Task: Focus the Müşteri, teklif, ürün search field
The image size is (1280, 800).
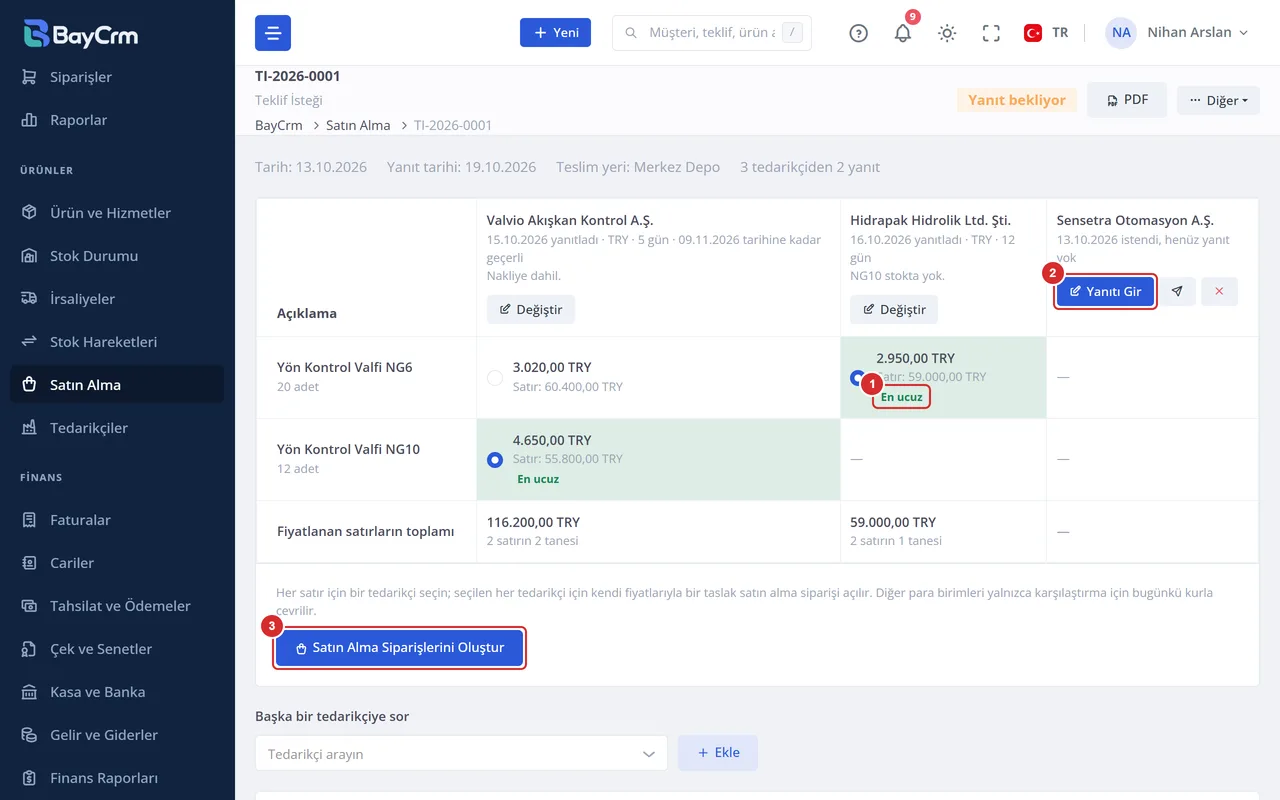Action: (x=712, y=33)
